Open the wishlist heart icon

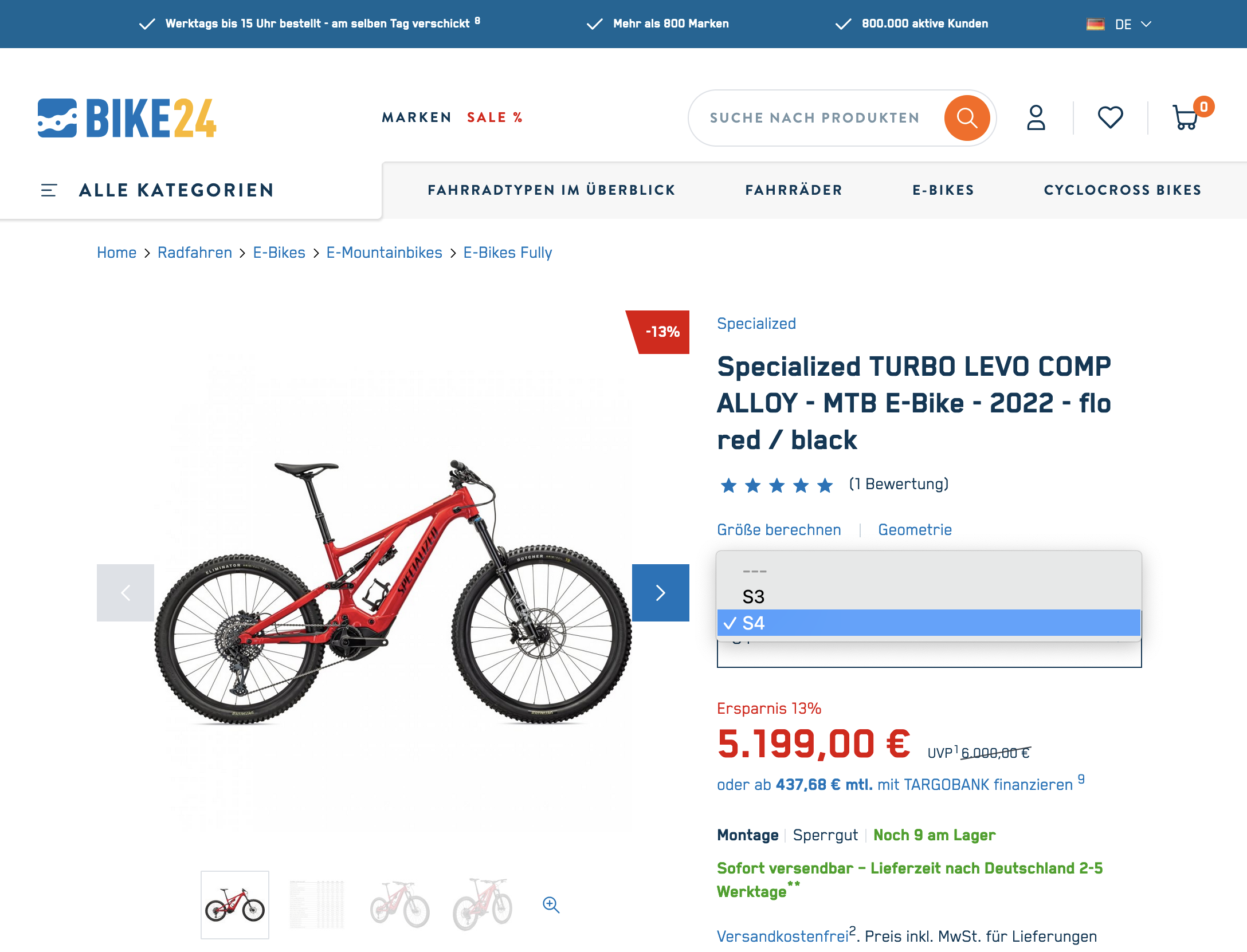coord(1110,118)
